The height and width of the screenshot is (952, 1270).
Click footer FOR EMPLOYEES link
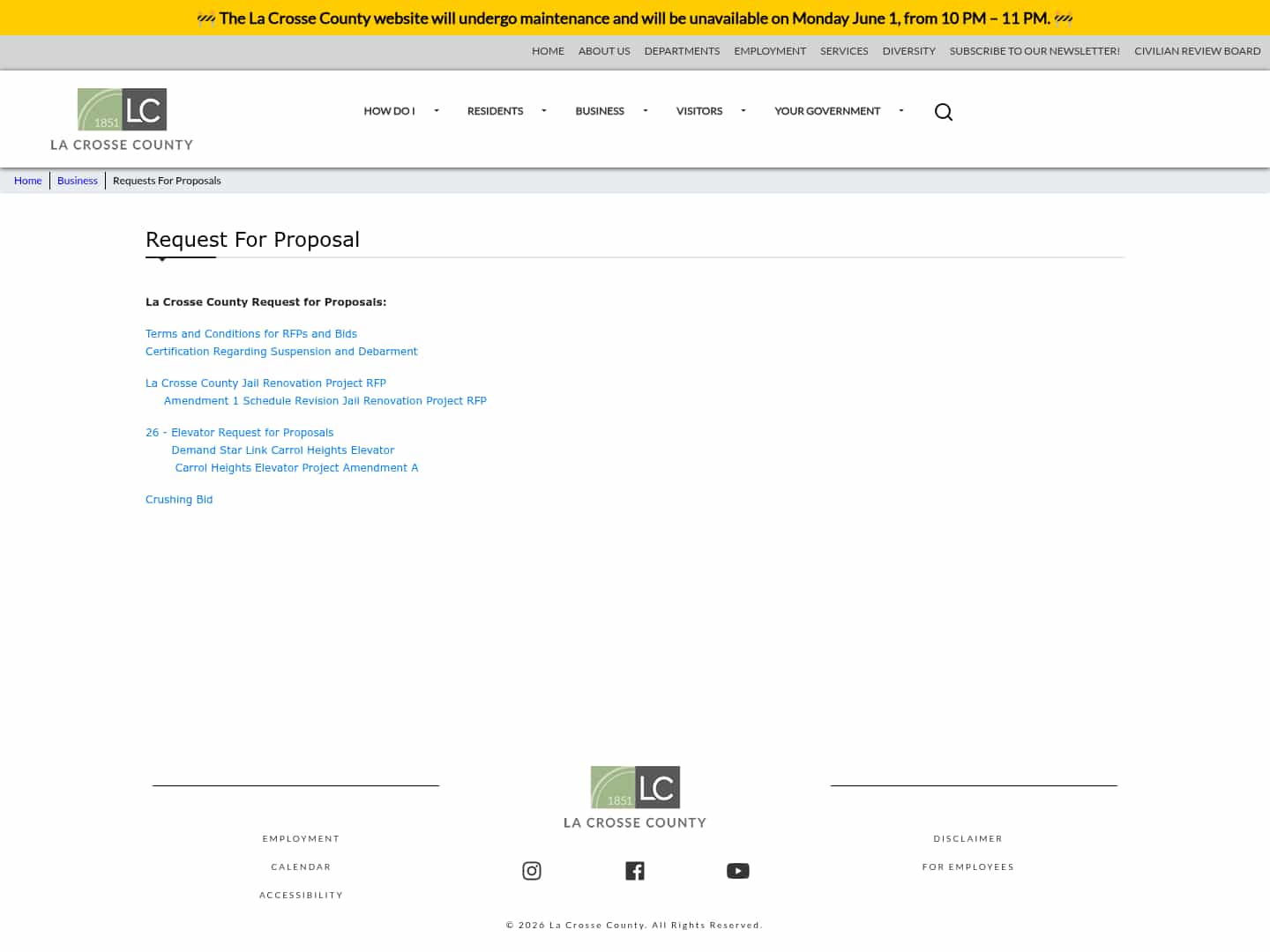point(968,867)
